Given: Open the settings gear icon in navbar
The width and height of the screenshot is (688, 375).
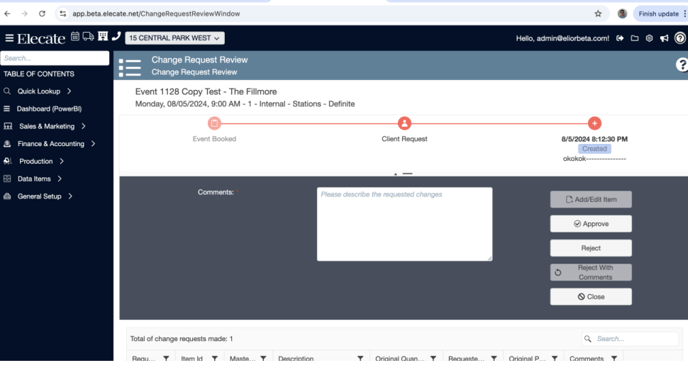Looking at the screenshot, I should click(649, 39).
